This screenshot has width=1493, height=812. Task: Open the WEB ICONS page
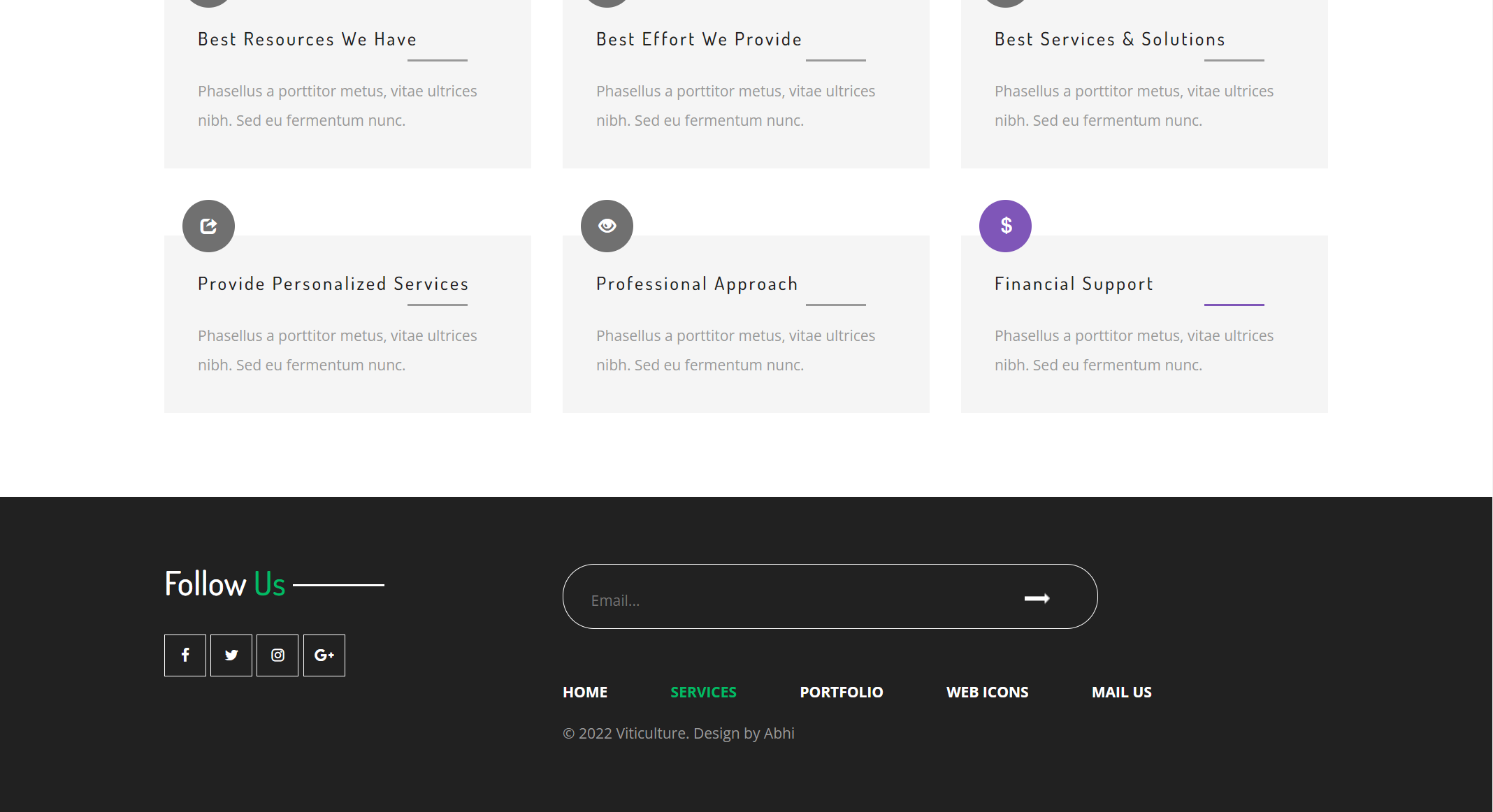pyautogui.click(x=987, y=692)
